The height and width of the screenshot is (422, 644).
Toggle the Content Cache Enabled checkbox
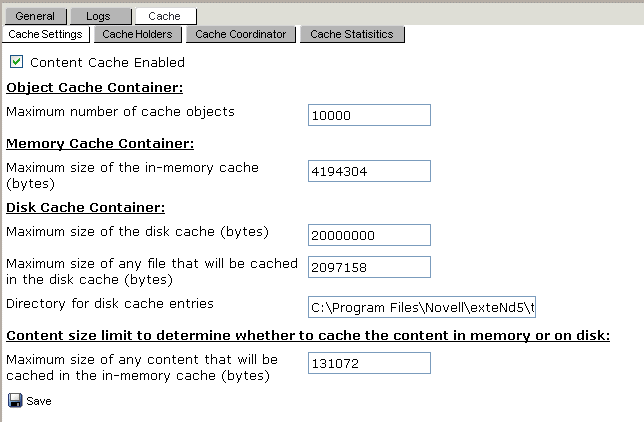coord(16,62)
